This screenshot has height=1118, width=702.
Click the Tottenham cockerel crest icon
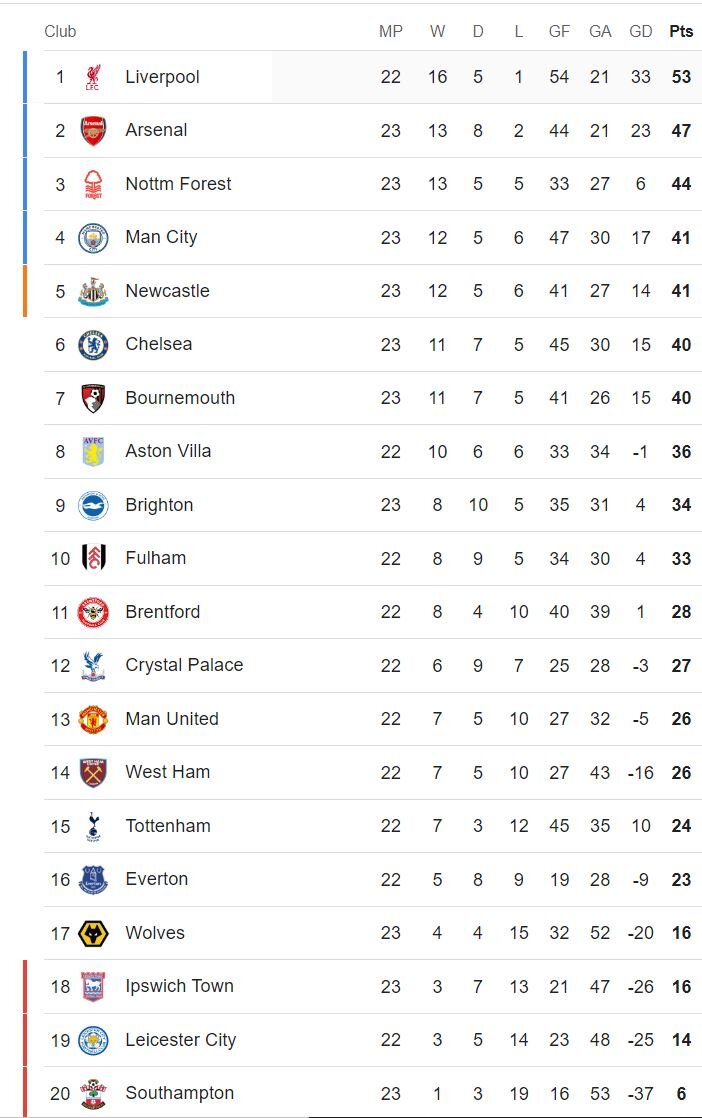93,826
